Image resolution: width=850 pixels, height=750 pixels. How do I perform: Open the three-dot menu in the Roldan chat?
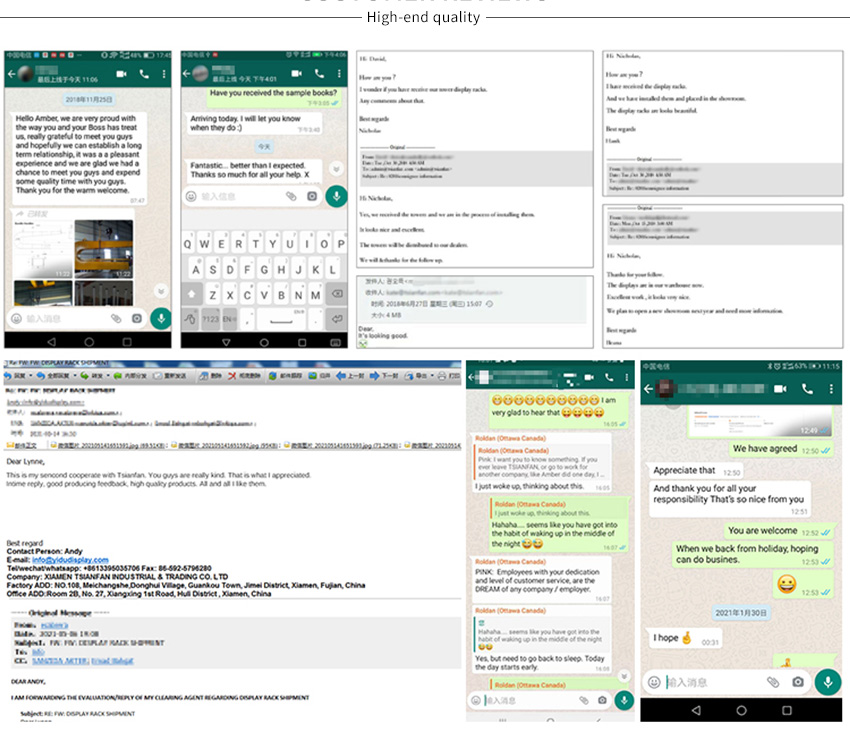coord(627,377)
